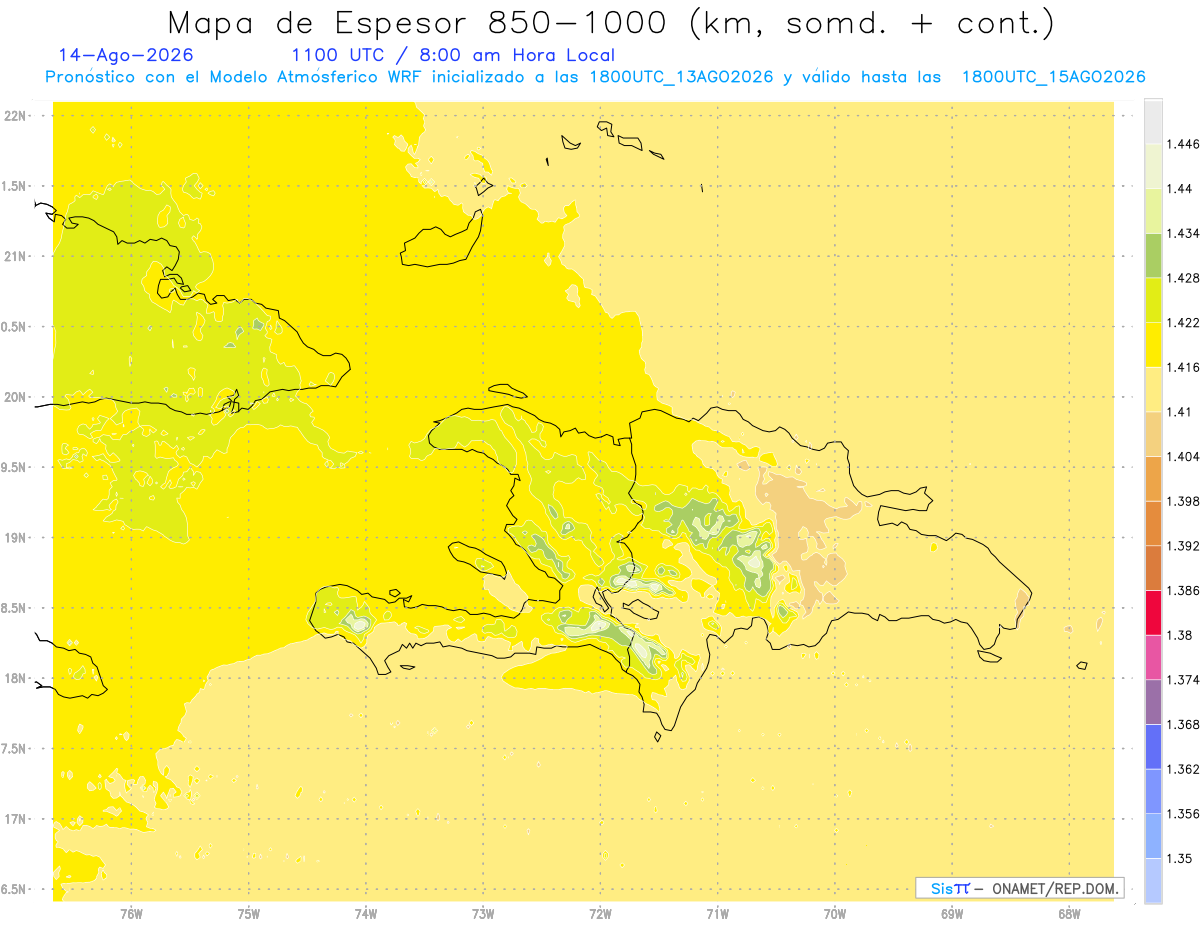Click the 21N latitude axis label
1200x927 pixels.
pyautogui.click(x=17, y=256)
